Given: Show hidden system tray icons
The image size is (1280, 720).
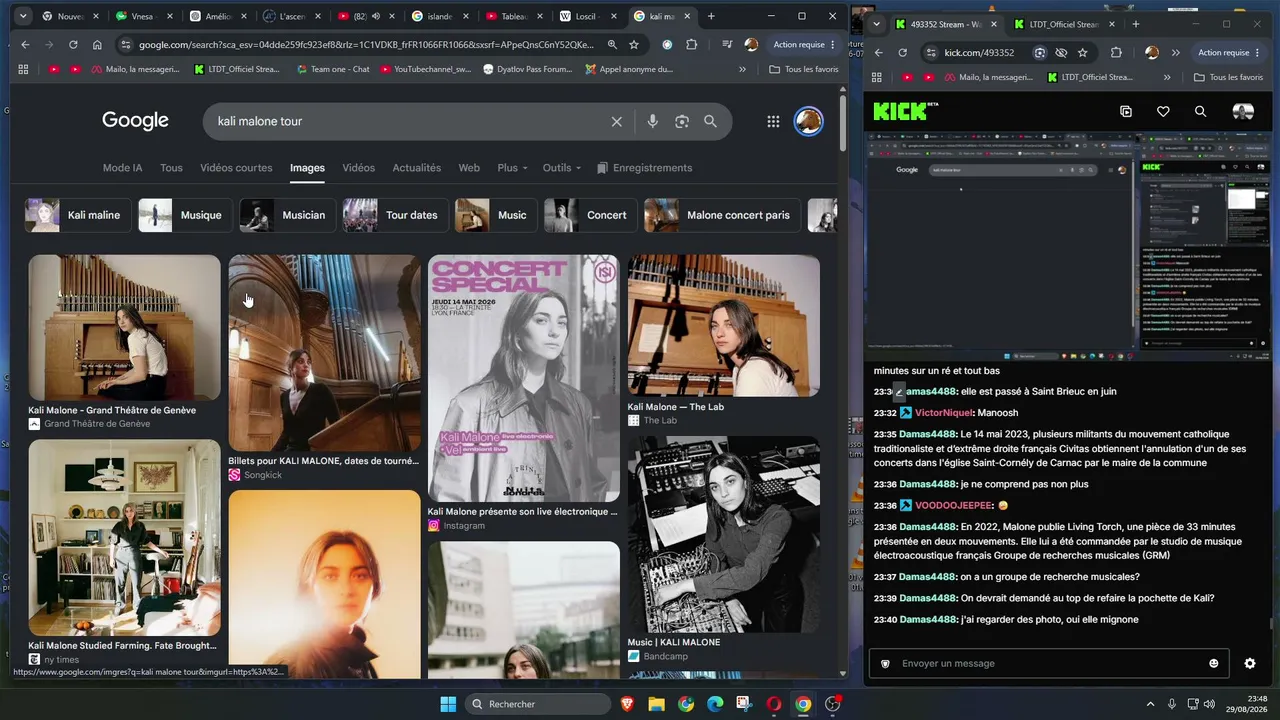Looking at the screenshot, I should pos(1150,704).
